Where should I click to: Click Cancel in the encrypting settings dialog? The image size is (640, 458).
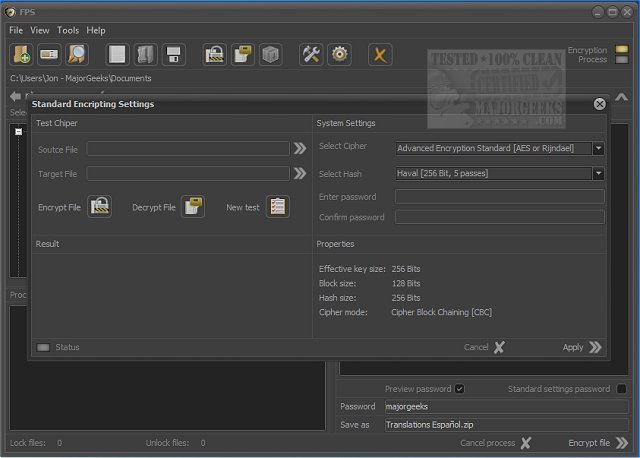coord(485,347)
